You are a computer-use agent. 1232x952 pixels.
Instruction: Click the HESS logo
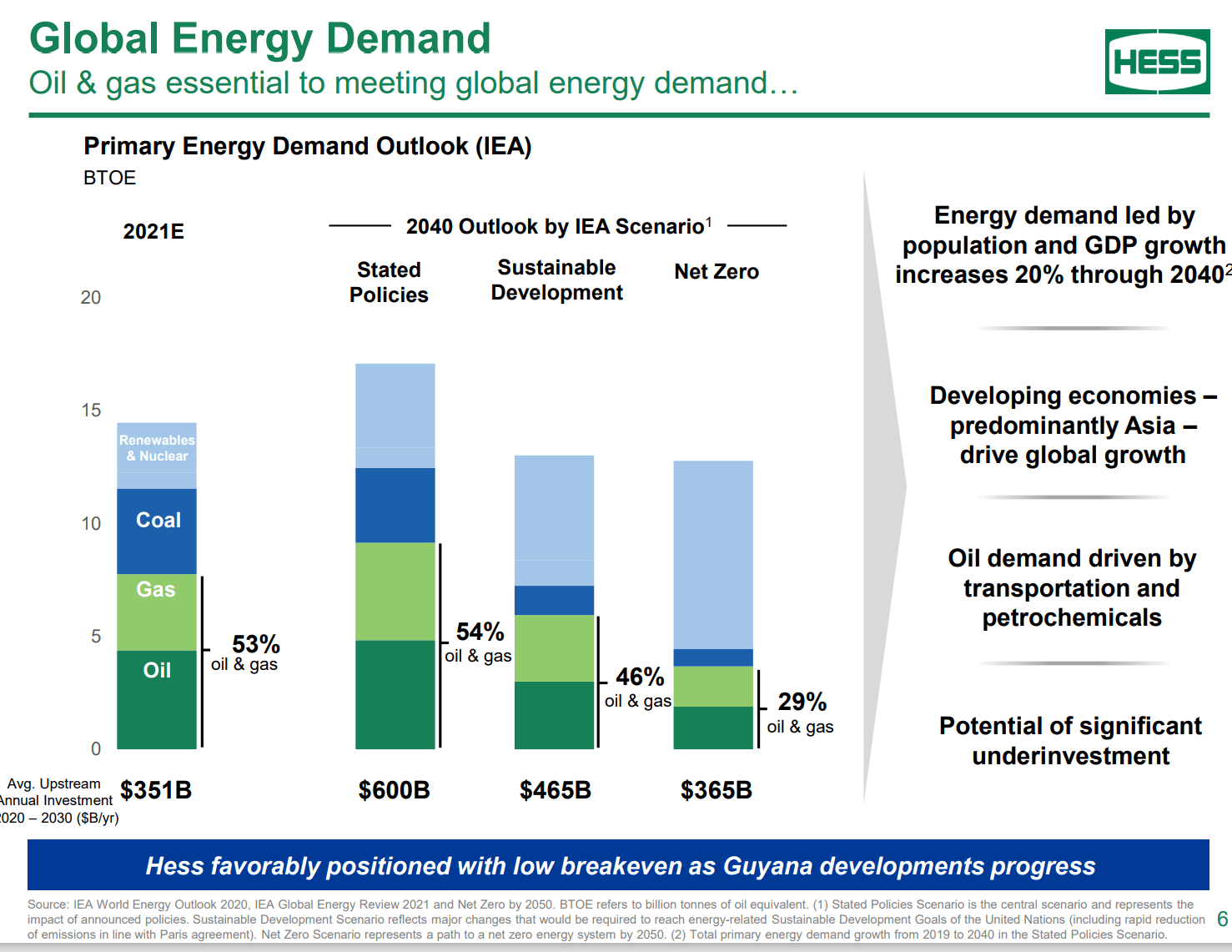(x=1158, y=60)
